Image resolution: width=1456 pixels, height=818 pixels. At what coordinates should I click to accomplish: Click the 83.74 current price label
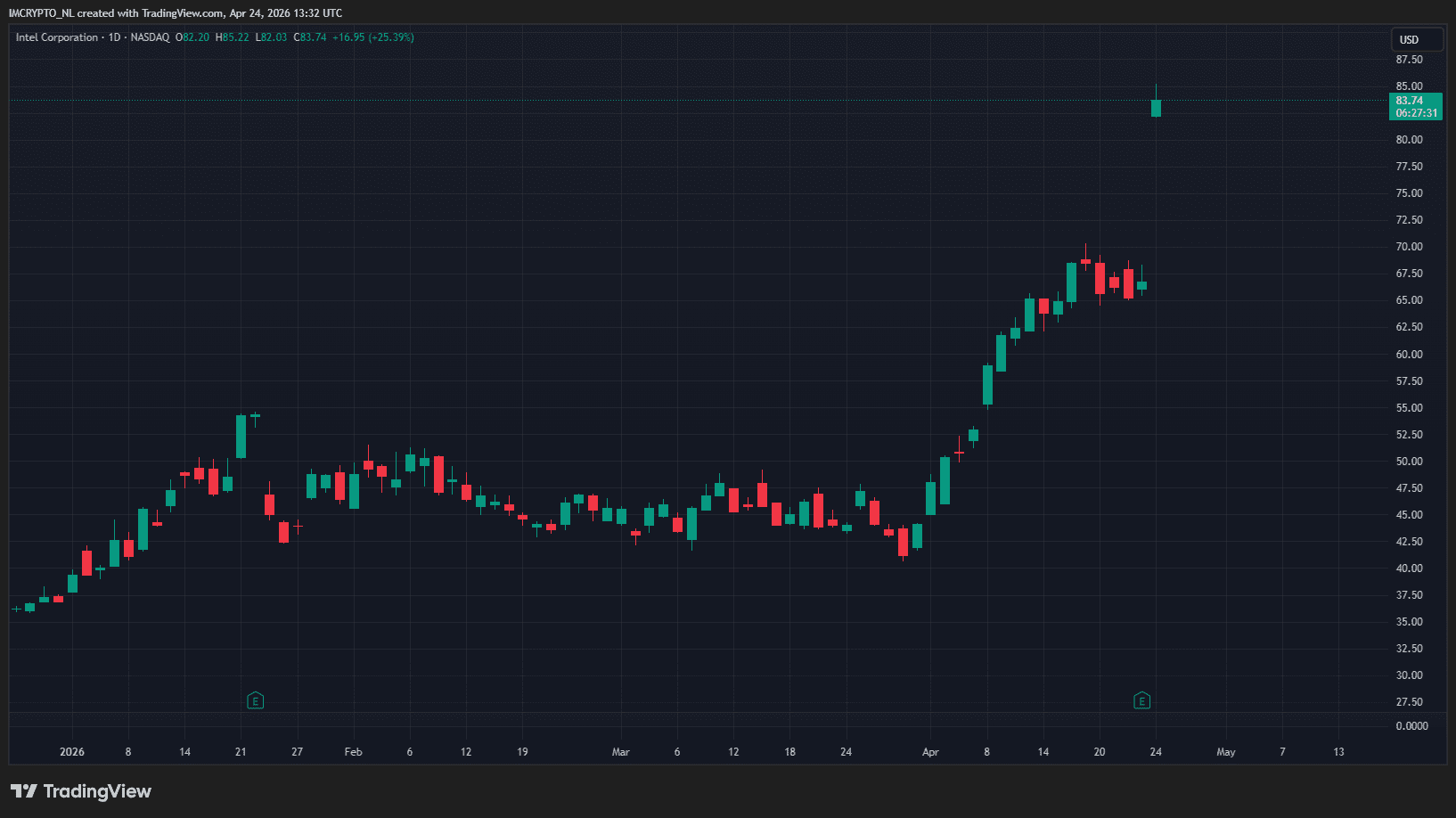(x=1410, y=101)
